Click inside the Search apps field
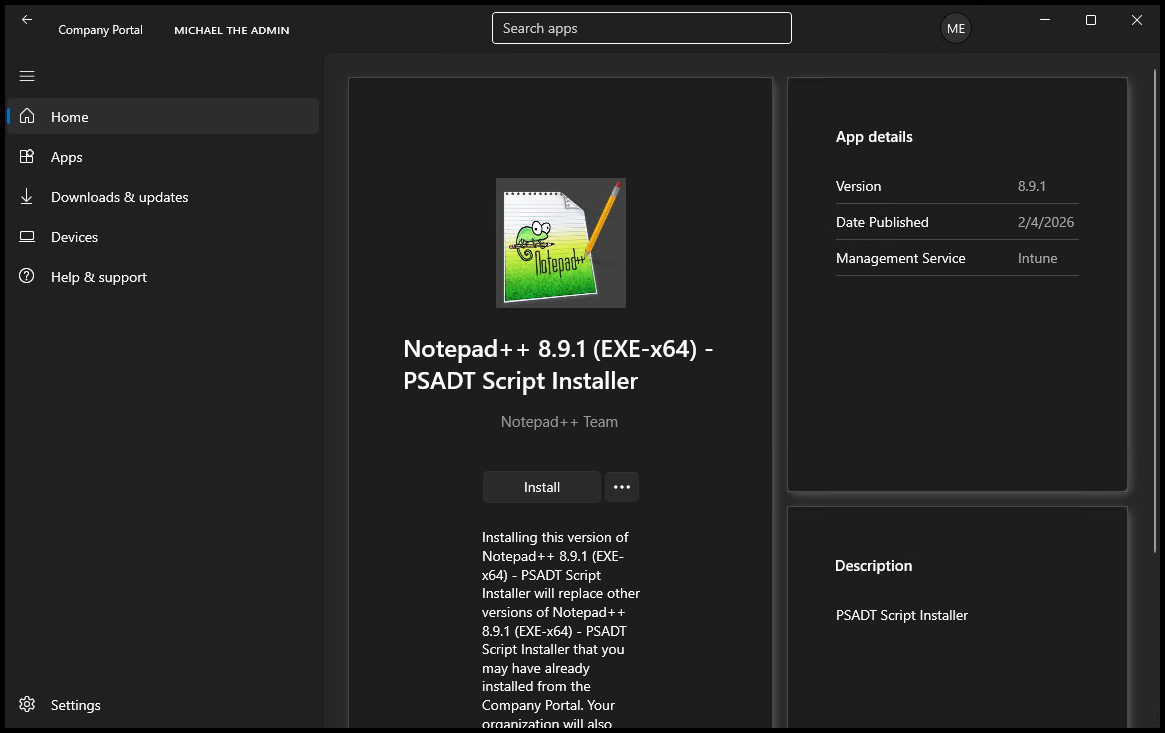The height and width of the screenshot is (733, 1165). pyautogui.click(x=641, y=28)
